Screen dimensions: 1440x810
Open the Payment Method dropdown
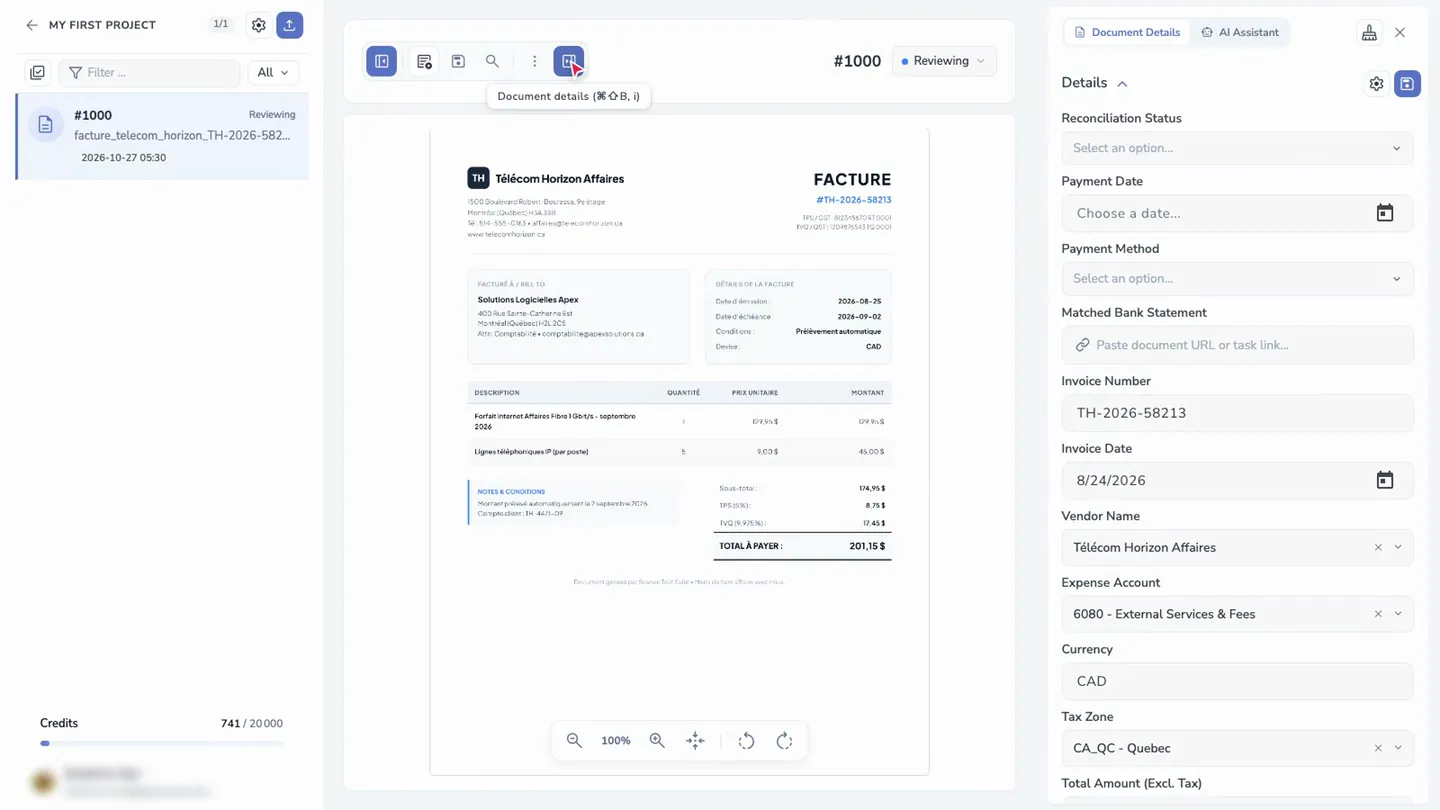coord(1237,279)
